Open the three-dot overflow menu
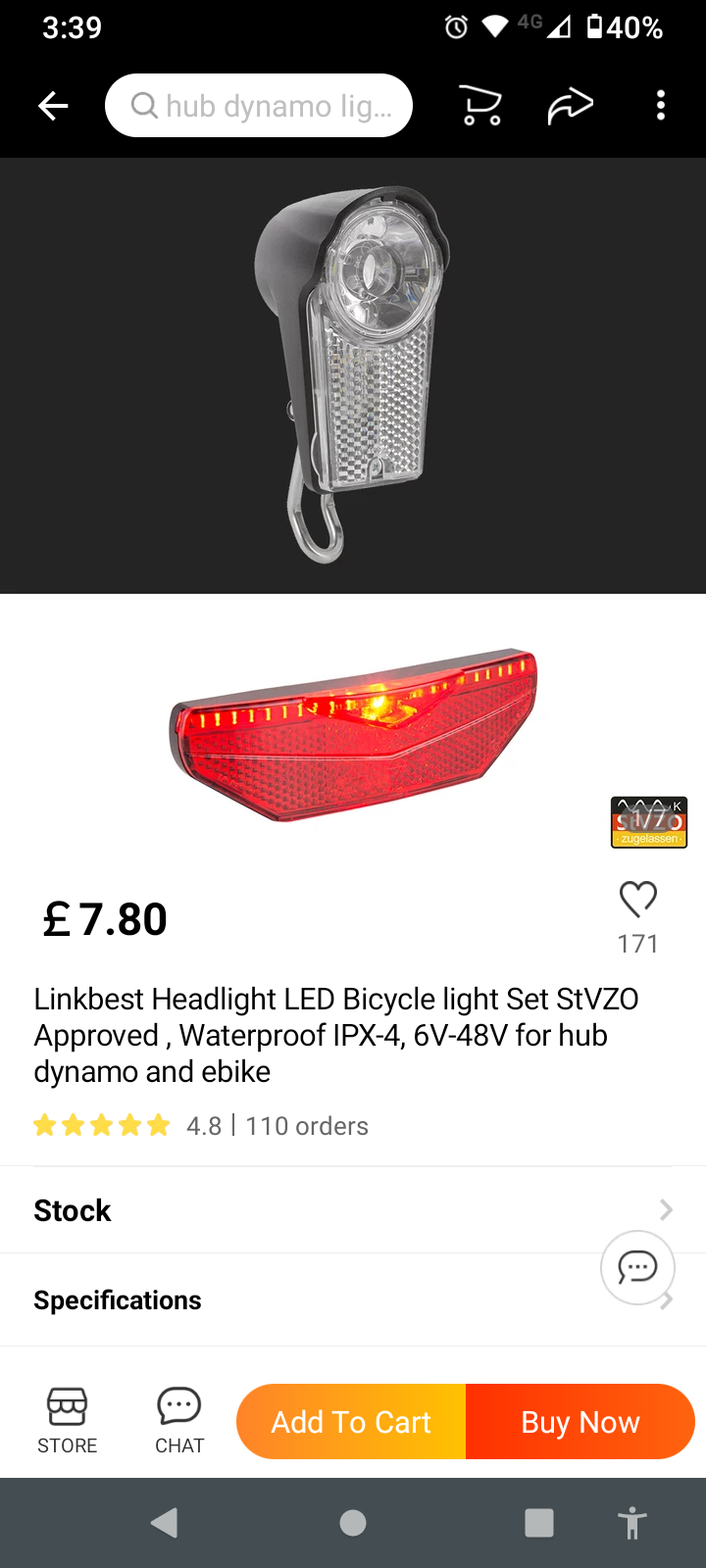This screenshot has width=706, height=1568. coord(661,105)
